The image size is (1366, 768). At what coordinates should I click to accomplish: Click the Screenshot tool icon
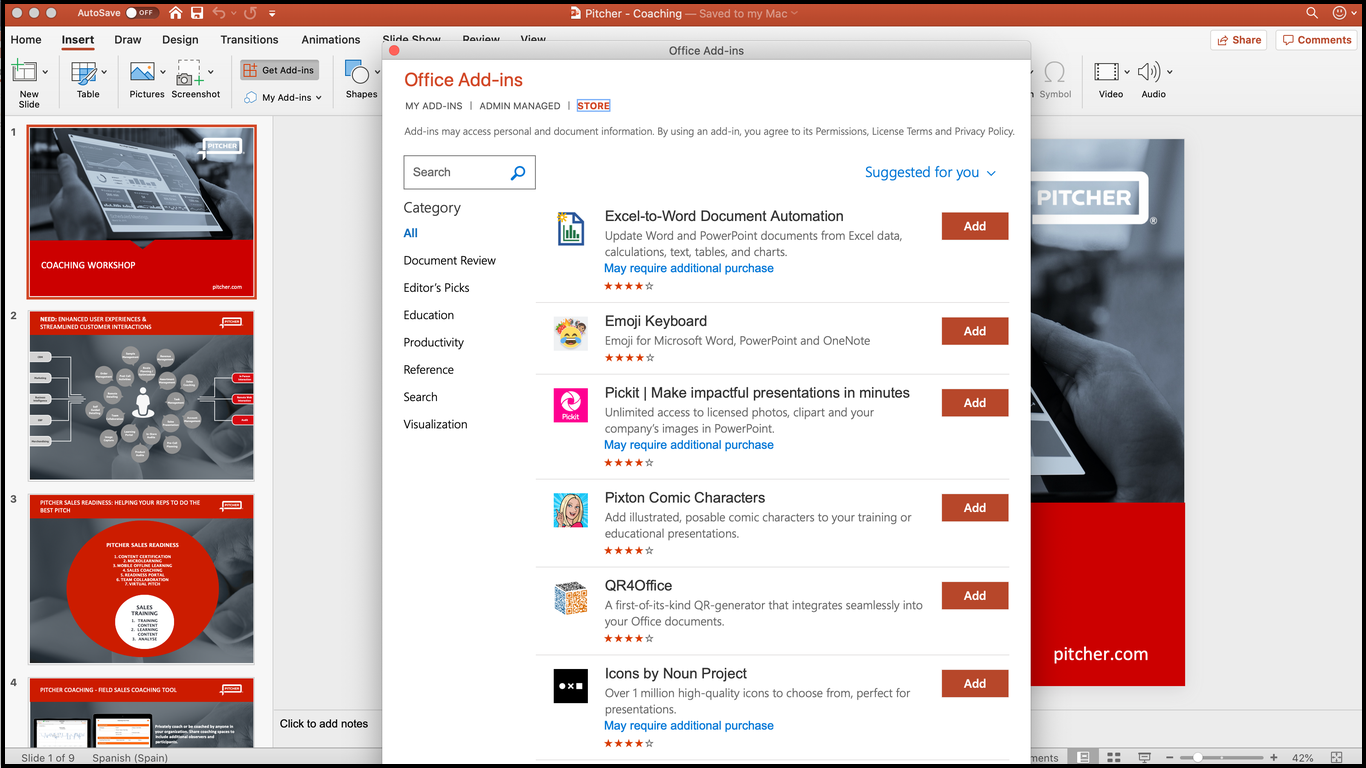coord(187,73)
